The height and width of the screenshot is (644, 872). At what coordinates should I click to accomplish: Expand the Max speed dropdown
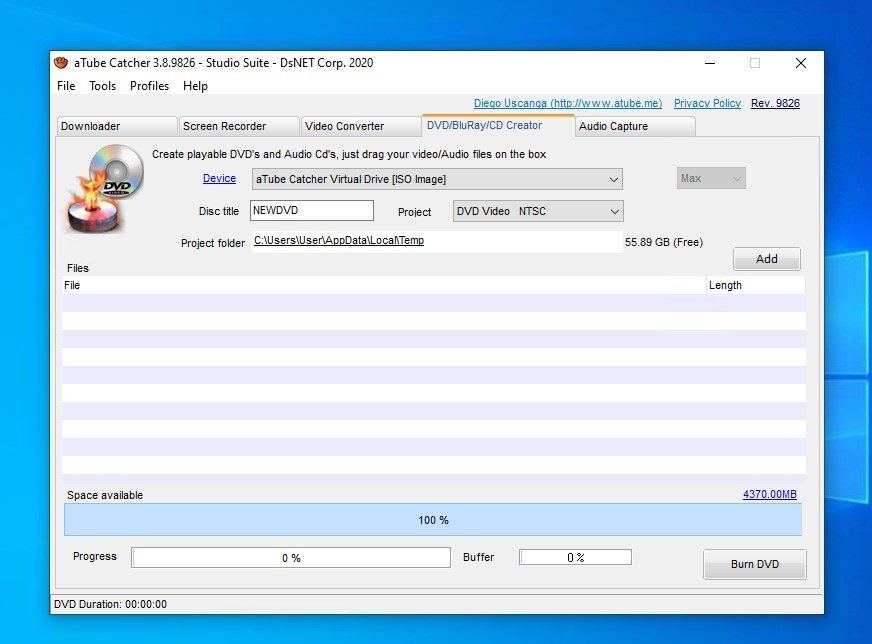coord(711,179)
